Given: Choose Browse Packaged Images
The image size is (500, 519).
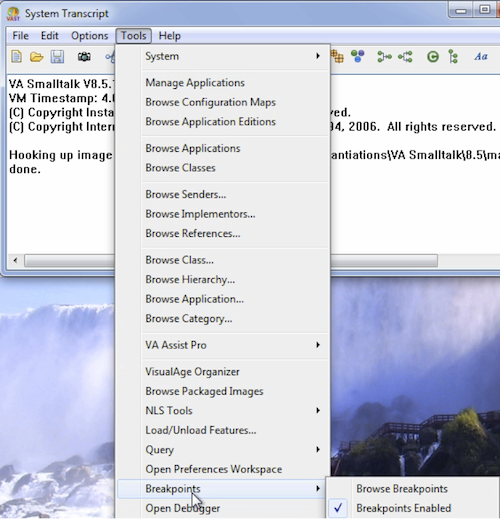Looking at the screenshot, I should [x=222, y=391].
